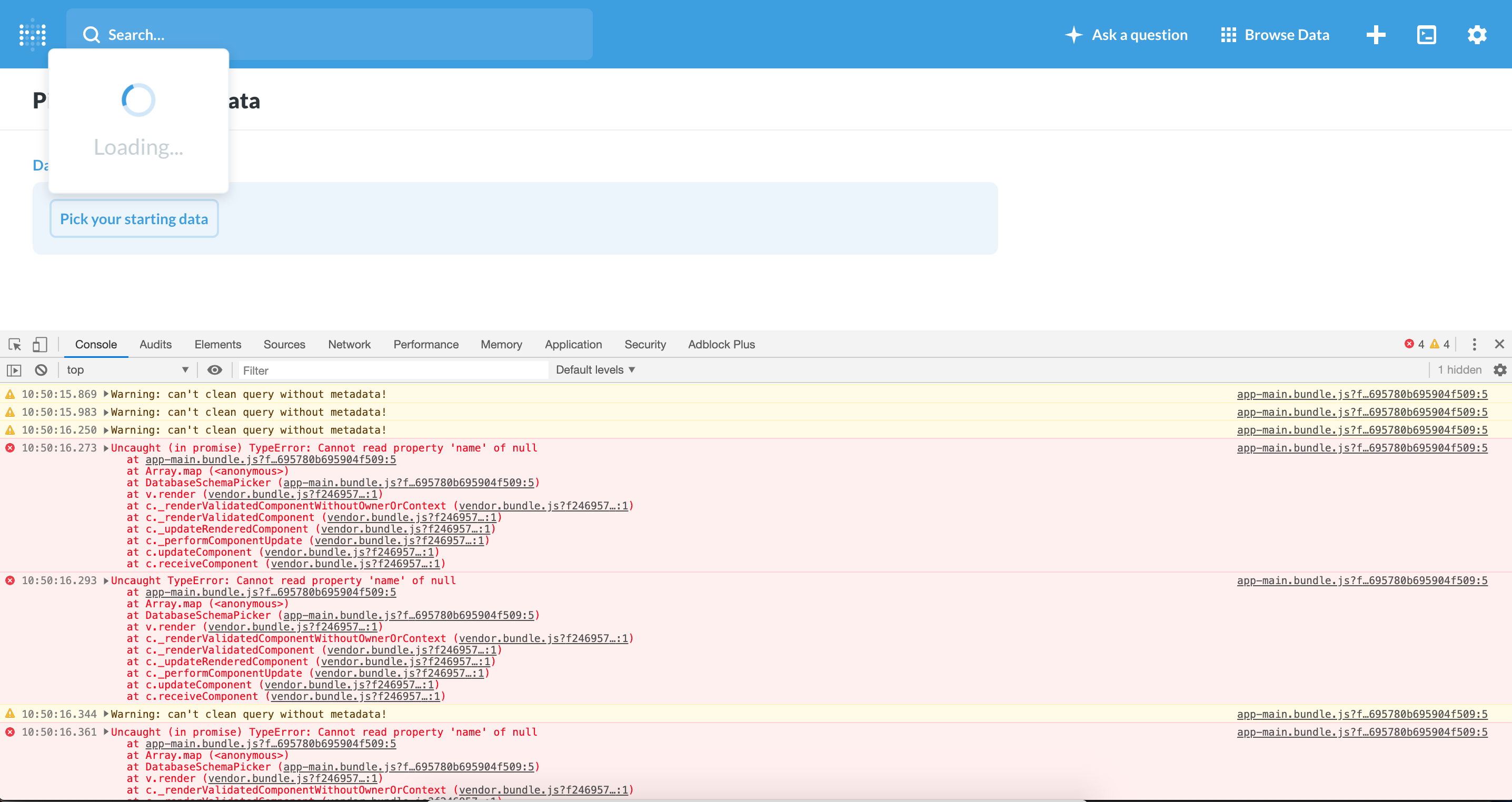Toggle the device toolbar
Image resolution: width=1512 pixels, height=802 pixels.
tap(40, 344)
